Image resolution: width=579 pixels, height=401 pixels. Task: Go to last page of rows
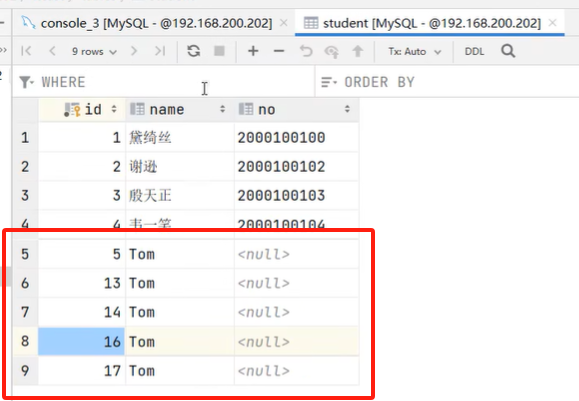tap(160, 51)
